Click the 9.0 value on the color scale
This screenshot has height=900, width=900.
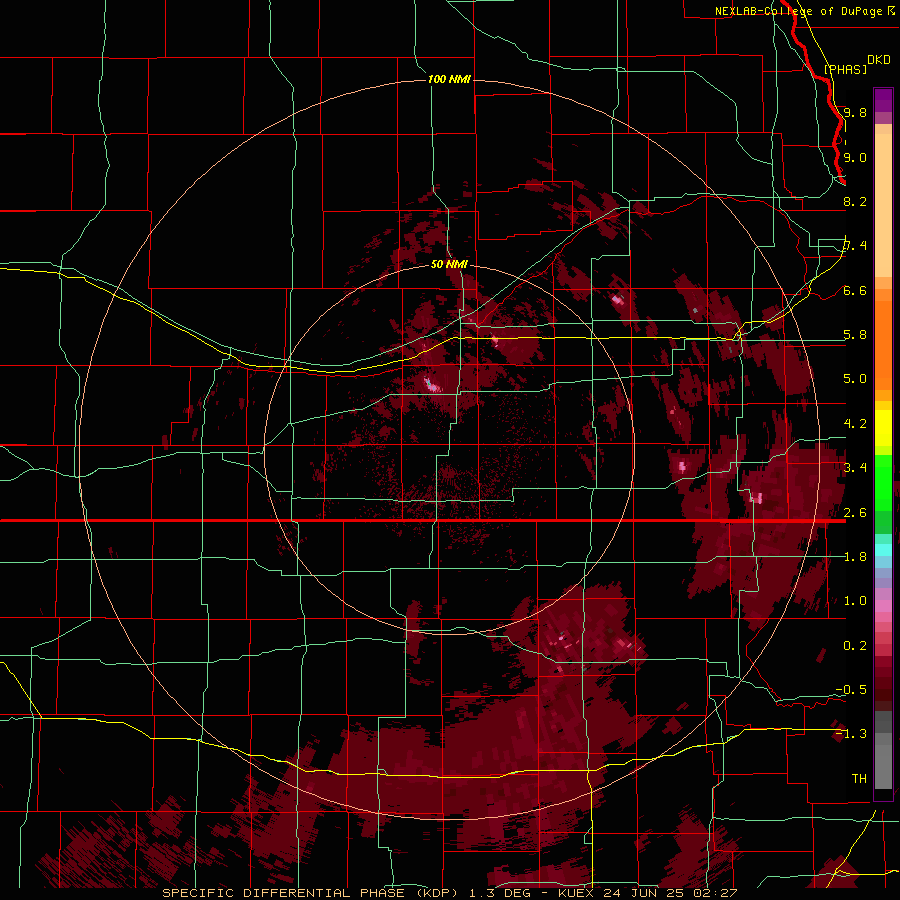click(855, 157)
